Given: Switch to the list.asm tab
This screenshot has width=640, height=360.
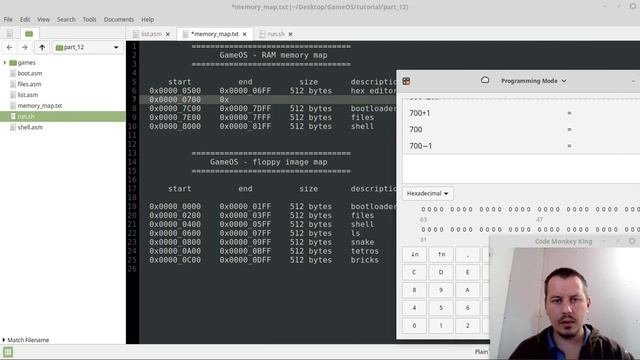Looking at the screenshot, I should 151,34.
